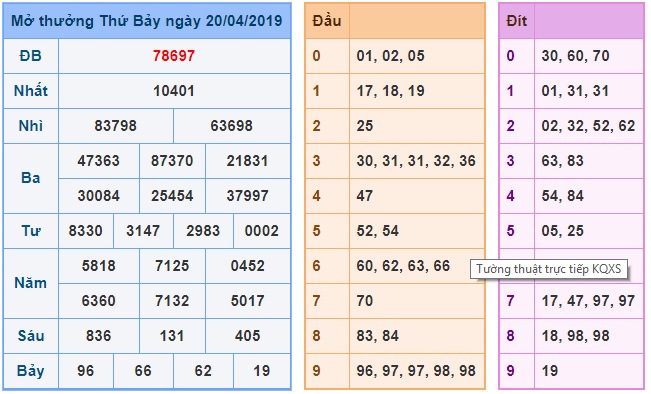Click the row index 7 in the Đít table
This screenshot has width=651, height=394.
511,301
